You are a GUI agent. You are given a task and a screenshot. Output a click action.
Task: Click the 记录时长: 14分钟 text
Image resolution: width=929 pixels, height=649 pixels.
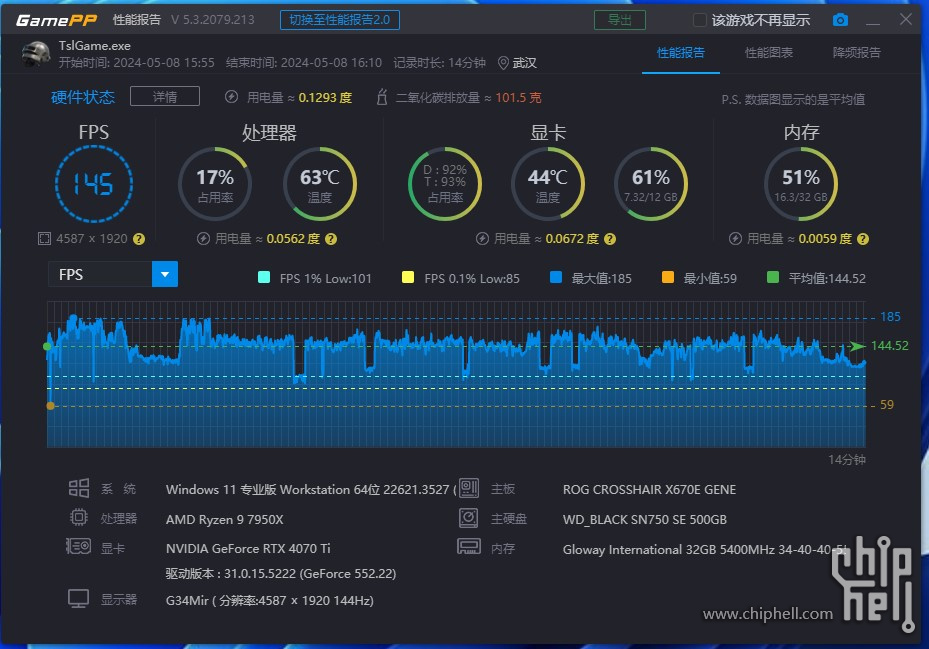coord(440,63)
